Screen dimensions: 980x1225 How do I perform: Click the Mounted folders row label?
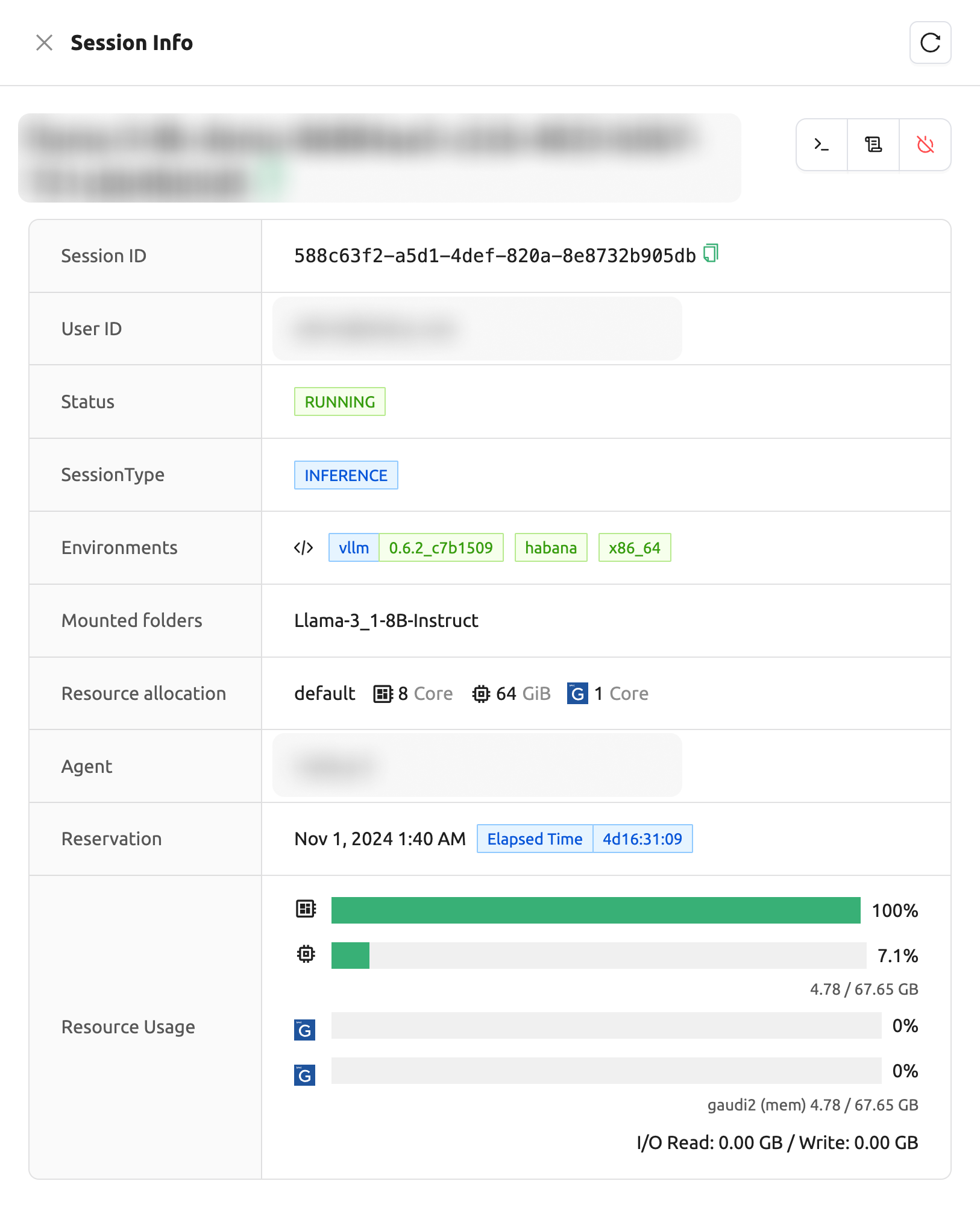coord(132,620)
